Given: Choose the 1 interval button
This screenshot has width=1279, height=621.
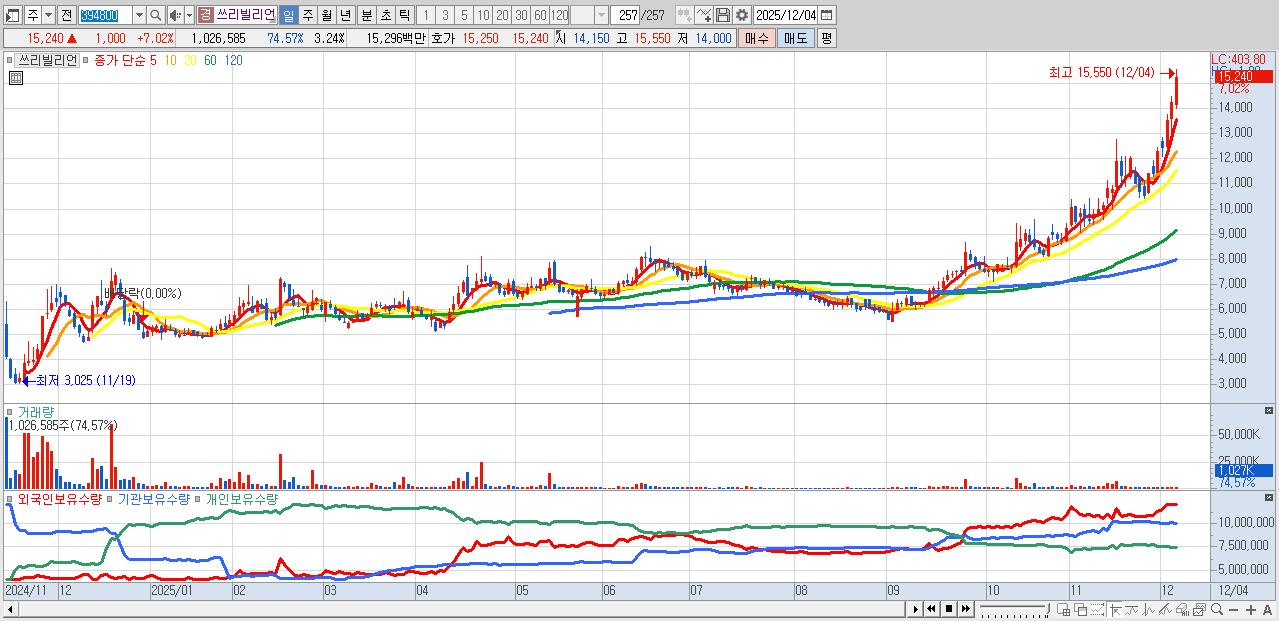Looking at the screenshot, I should (x=426, y=15).
